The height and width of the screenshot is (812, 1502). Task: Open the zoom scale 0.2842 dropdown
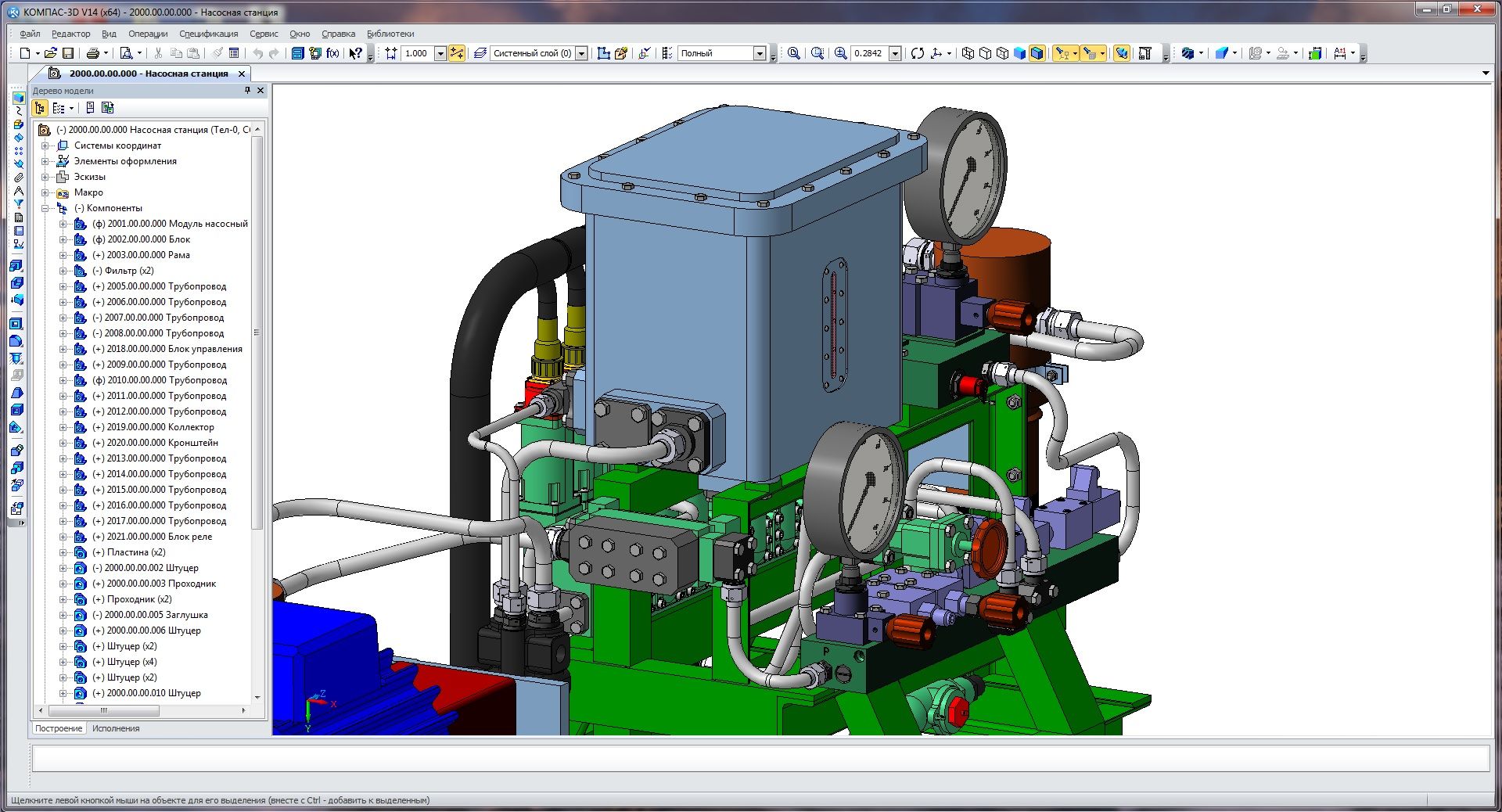895,53
